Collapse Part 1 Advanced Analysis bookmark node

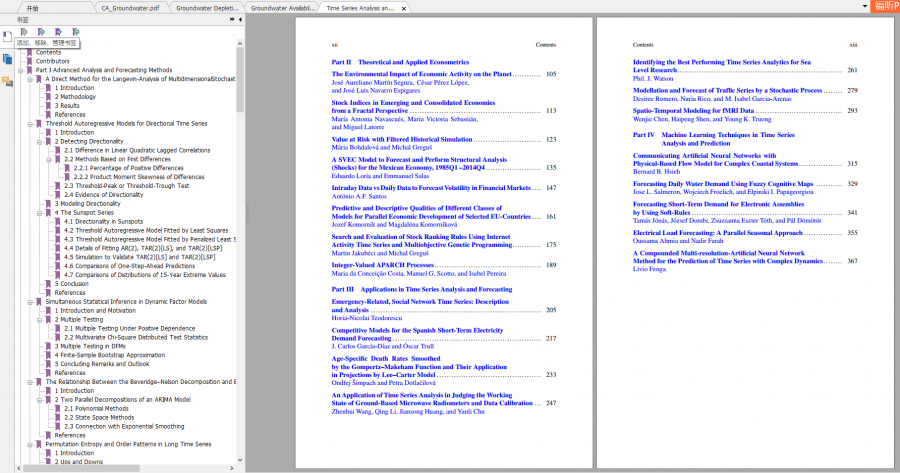click(x=21, y=71)
